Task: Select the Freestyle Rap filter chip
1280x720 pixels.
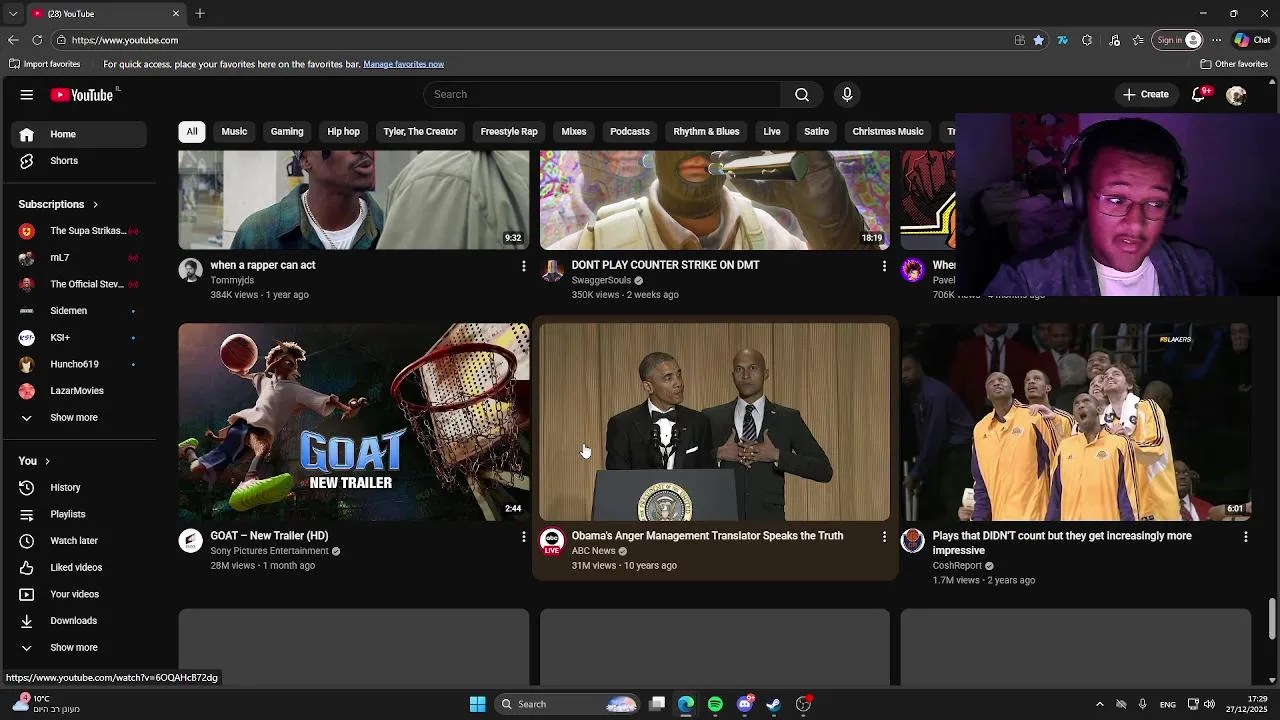Action: [x=509, y=131]
